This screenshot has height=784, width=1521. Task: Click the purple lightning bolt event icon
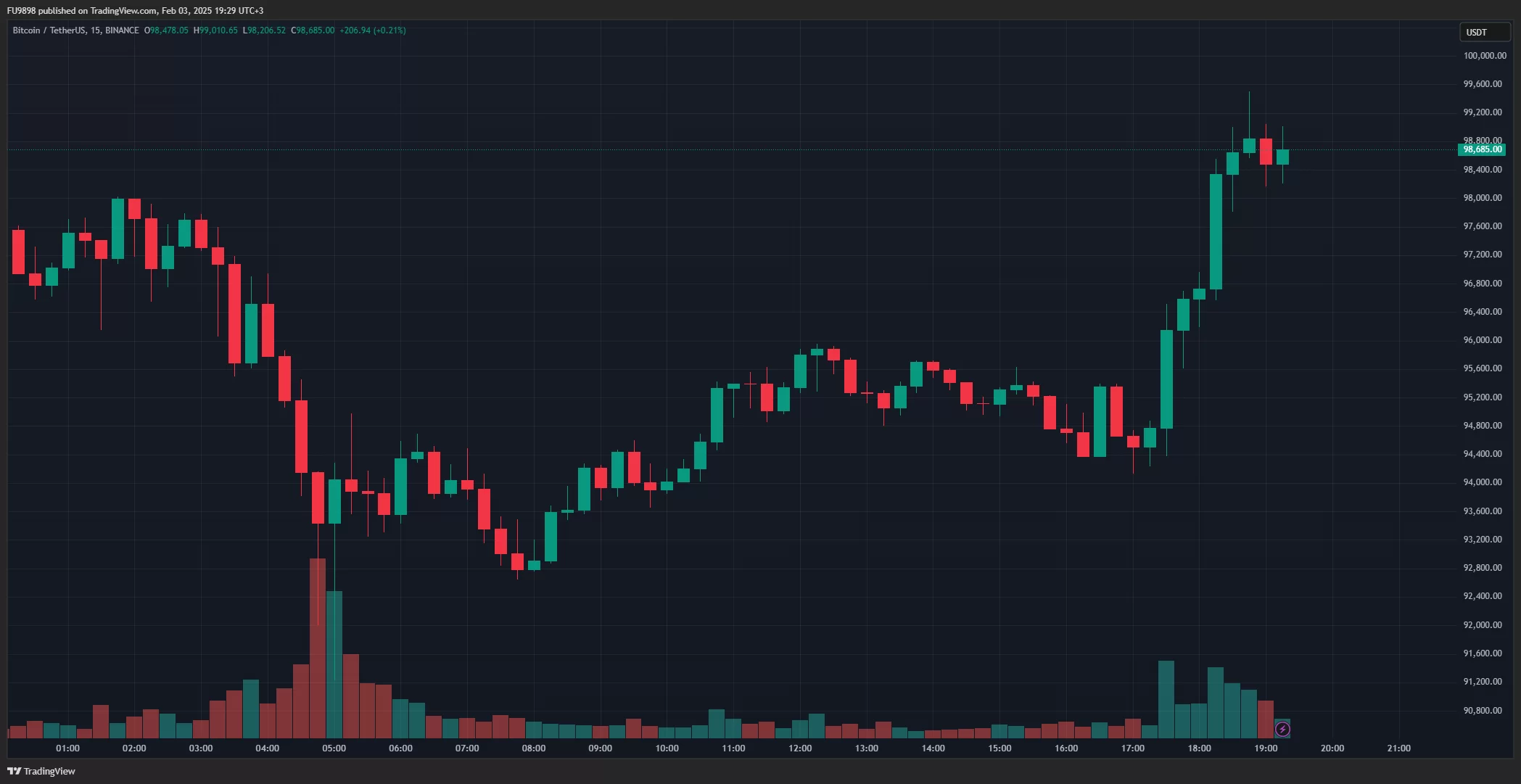(1282, 729)
